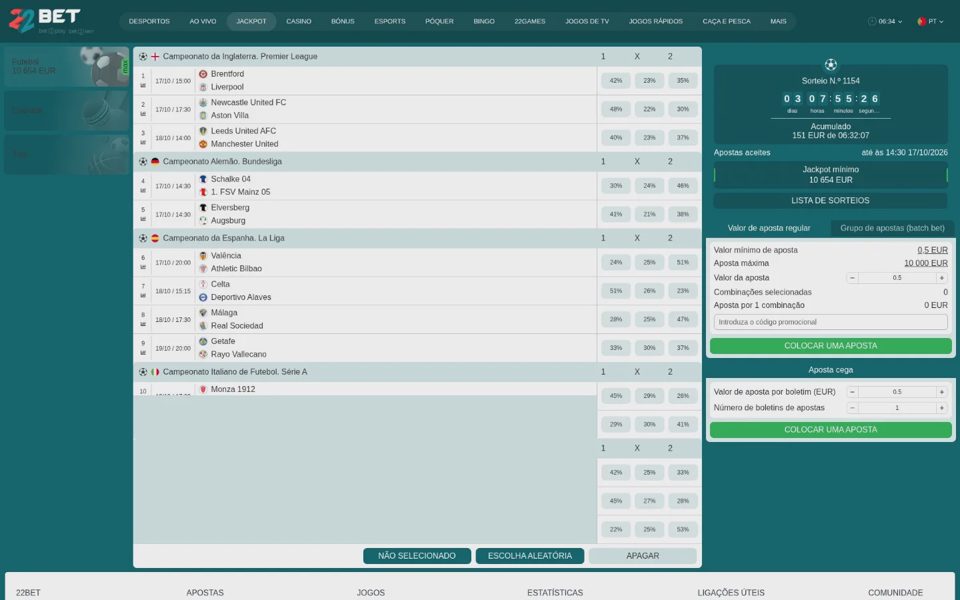Open statistics icon for Málaga vs Real Sociedad
960x600 pixels.
(x=143, y=324)
